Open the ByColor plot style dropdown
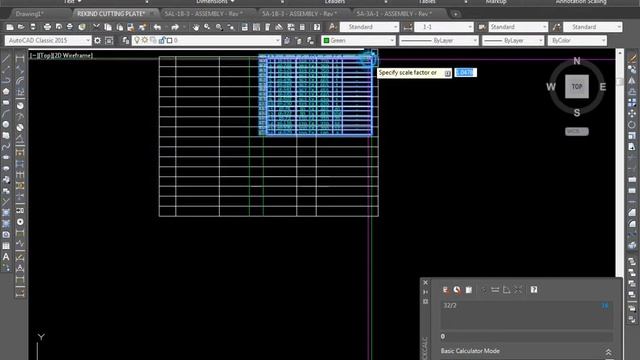 603,40
